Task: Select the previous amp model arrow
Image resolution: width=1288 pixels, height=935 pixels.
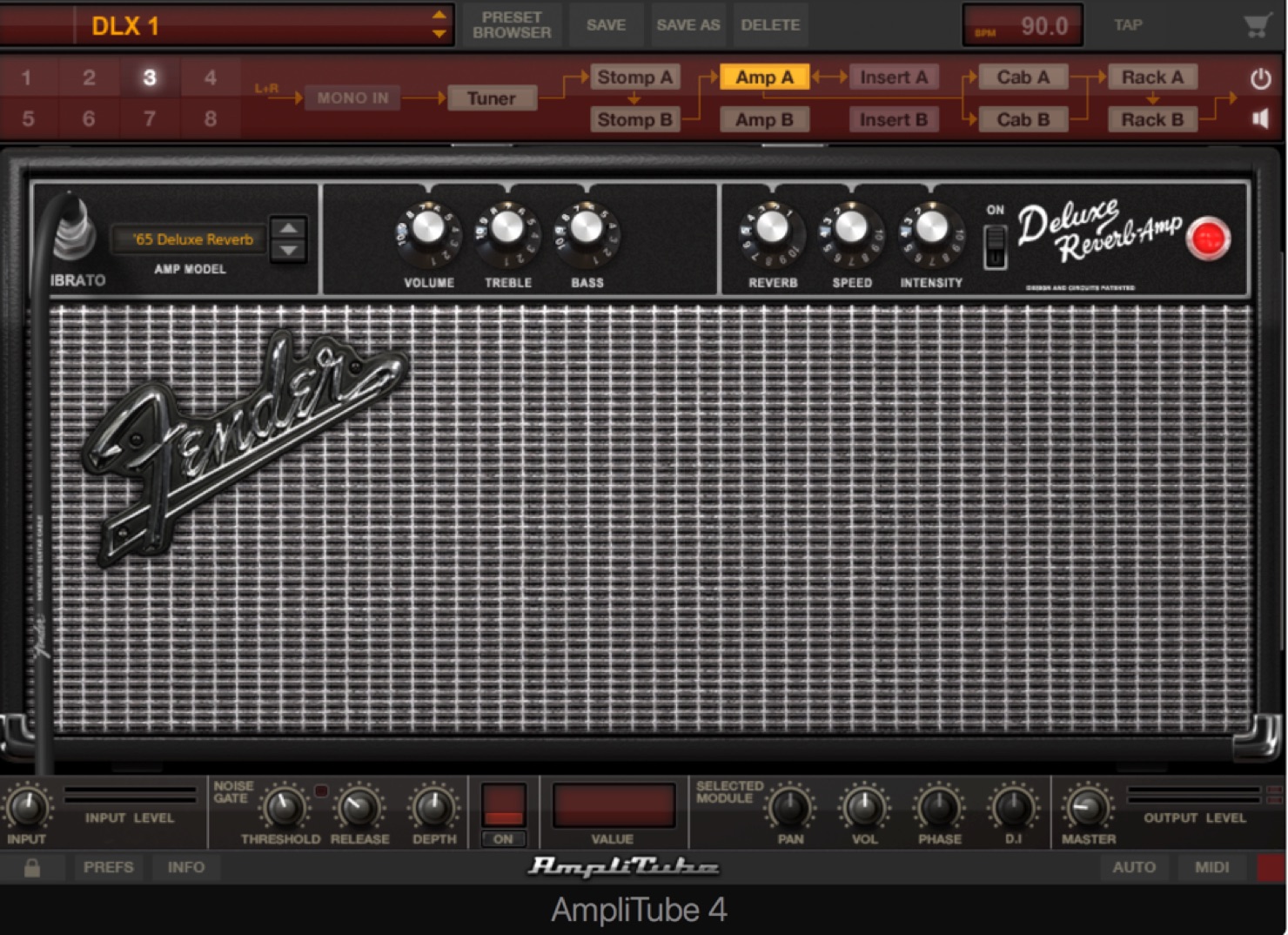Action: (289, 228)
